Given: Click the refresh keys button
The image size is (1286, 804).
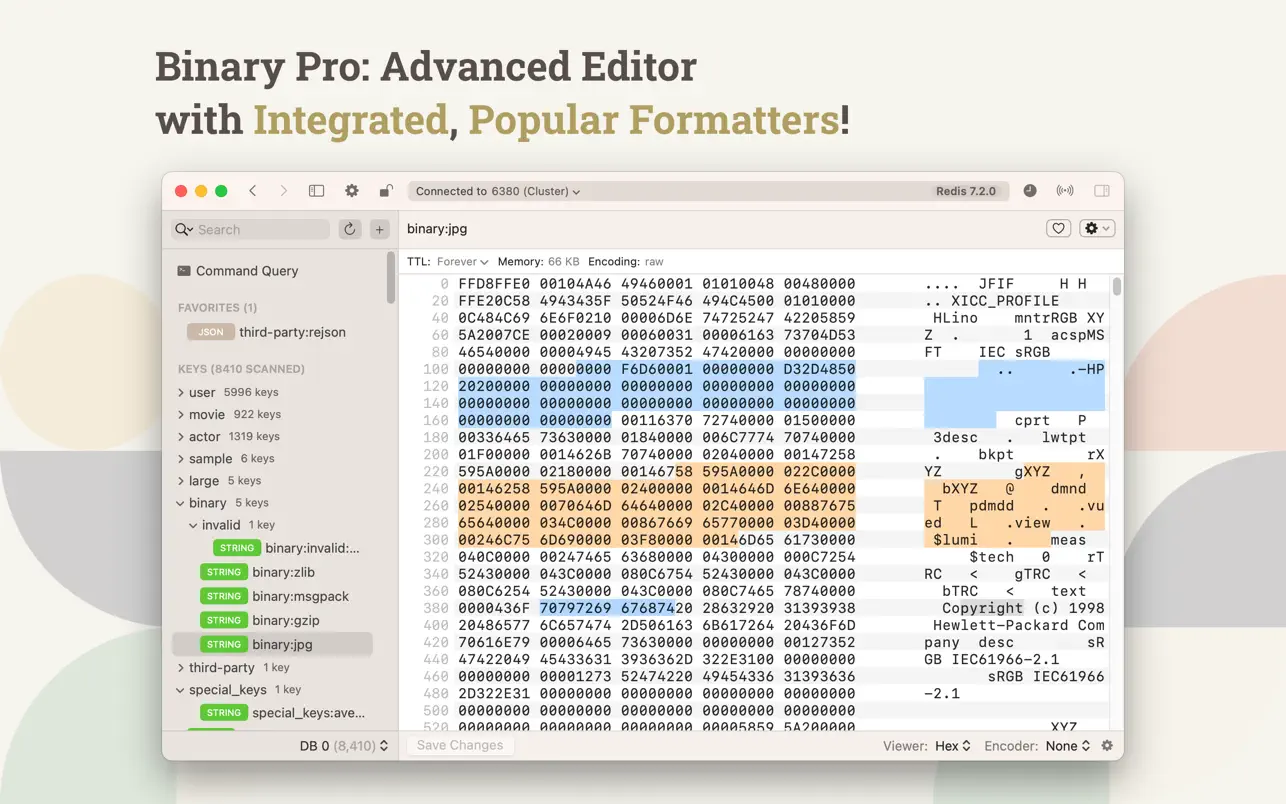Looking at the screenshot, I should [x=350, y=229].
